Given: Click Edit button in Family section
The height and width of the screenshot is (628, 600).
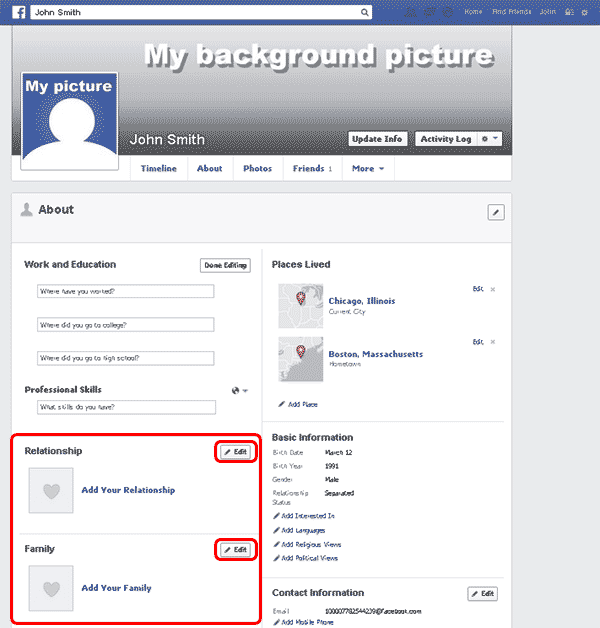Looking at the screenshot, I should [236, 550].
